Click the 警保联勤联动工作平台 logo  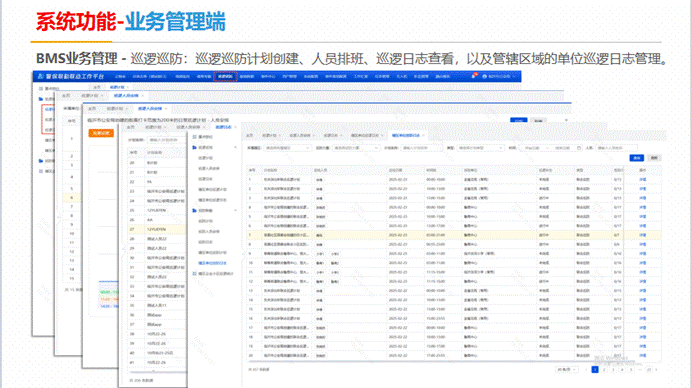(71, 76)
